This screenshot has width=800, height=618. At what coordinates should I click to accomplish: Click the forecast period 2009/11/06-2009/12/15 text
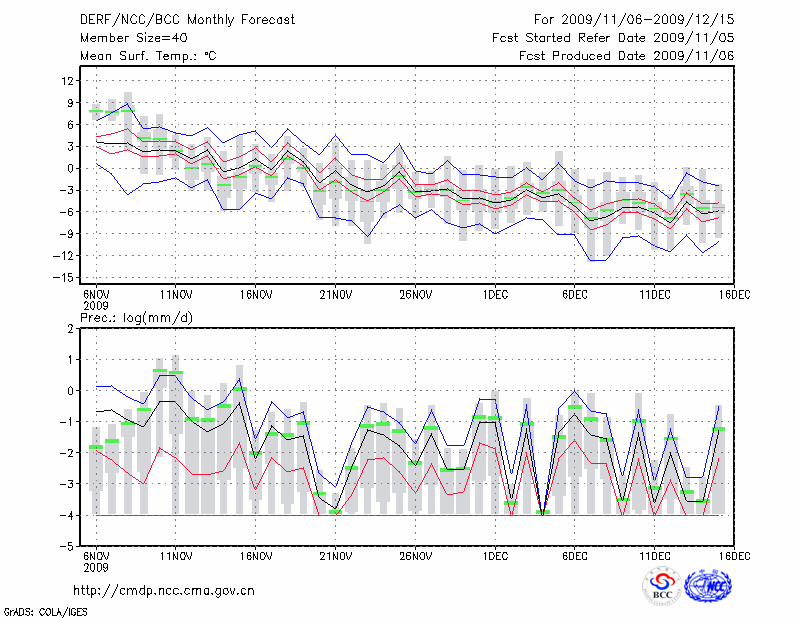(x=632, y=20)
